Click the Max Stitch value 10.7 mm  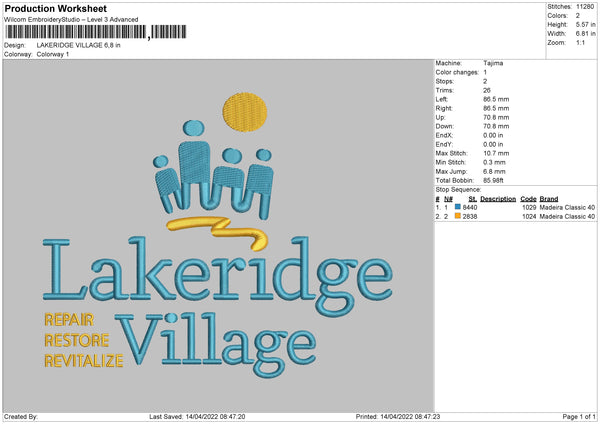tap(496, 153)
